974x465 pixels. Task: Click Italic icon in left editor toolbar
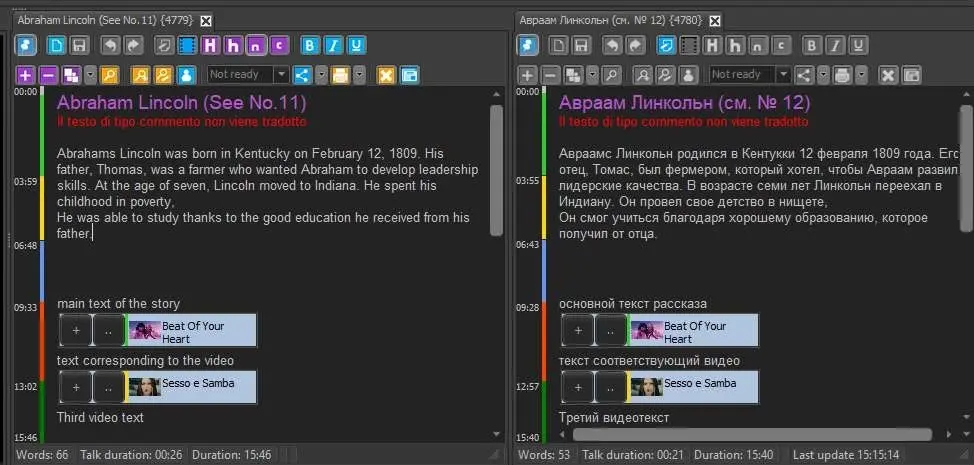coord(333,45)
